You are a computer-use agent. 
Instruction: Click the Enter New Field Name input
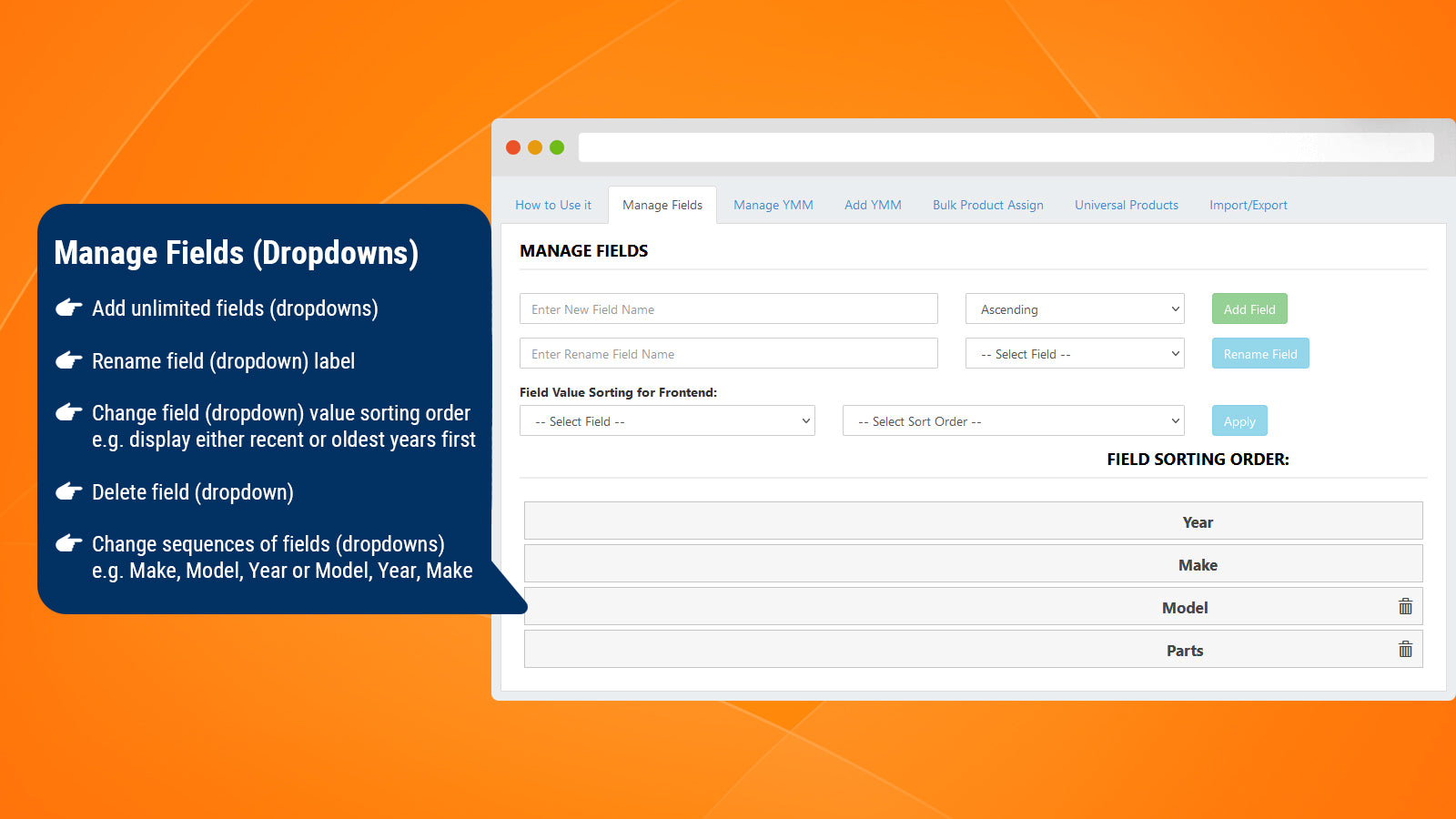tap(727, 308)
